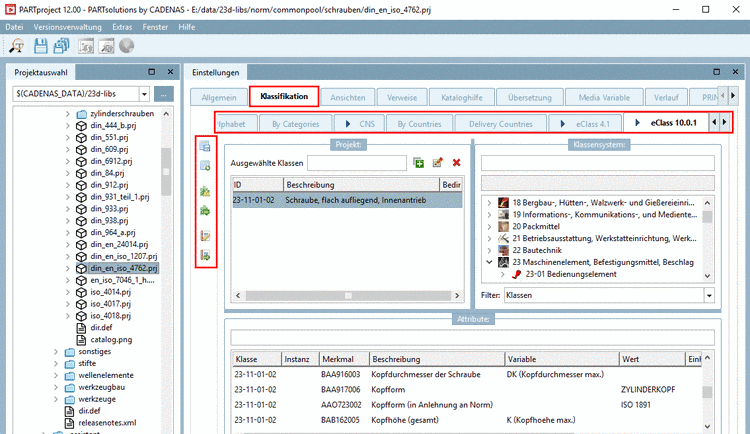This screenshot has width=750, height=434.
Task: Click the greyed globe icon in toolbar
Action: point(127,46)
